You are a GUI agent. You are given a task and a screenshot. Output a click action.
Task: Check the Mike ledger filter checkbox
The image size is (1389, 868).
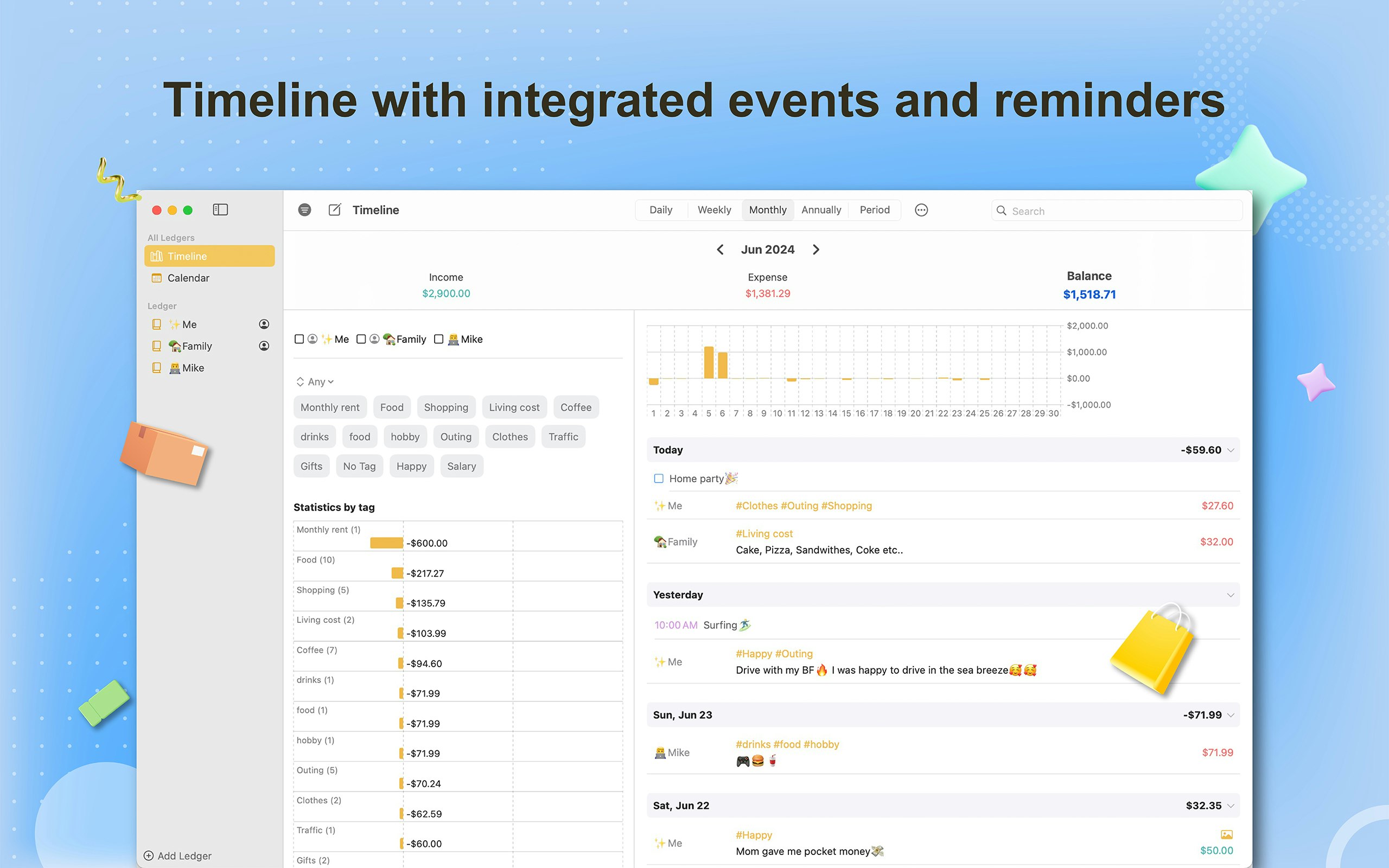click(x=438, y=339)
